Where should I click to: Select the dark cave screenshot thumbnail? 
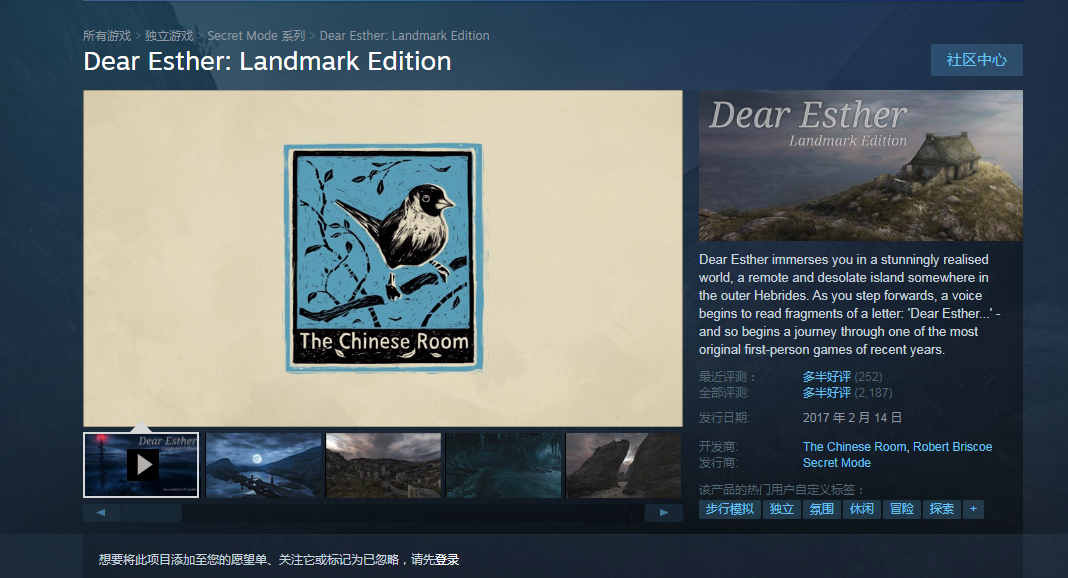(504, 465)
